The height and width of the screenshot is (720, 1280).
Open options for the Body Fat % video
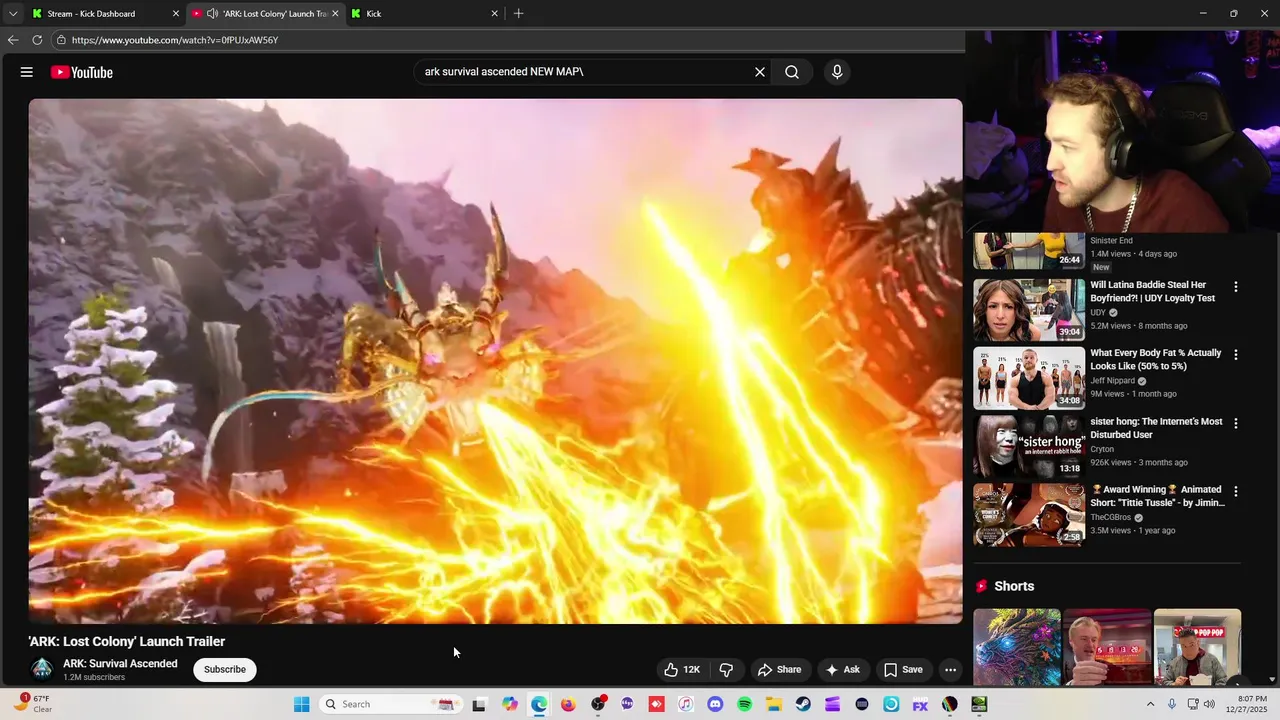pyautogui.click(x=1236, y=355)
